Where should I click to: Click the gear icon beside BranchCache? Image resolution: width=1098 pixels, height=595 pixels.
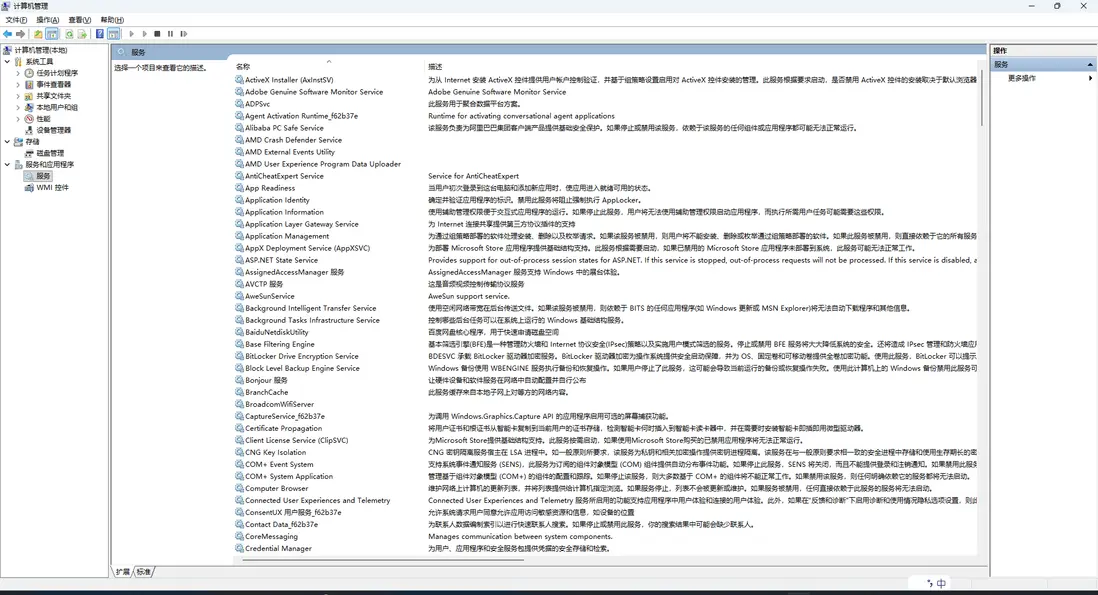(239, 392)
